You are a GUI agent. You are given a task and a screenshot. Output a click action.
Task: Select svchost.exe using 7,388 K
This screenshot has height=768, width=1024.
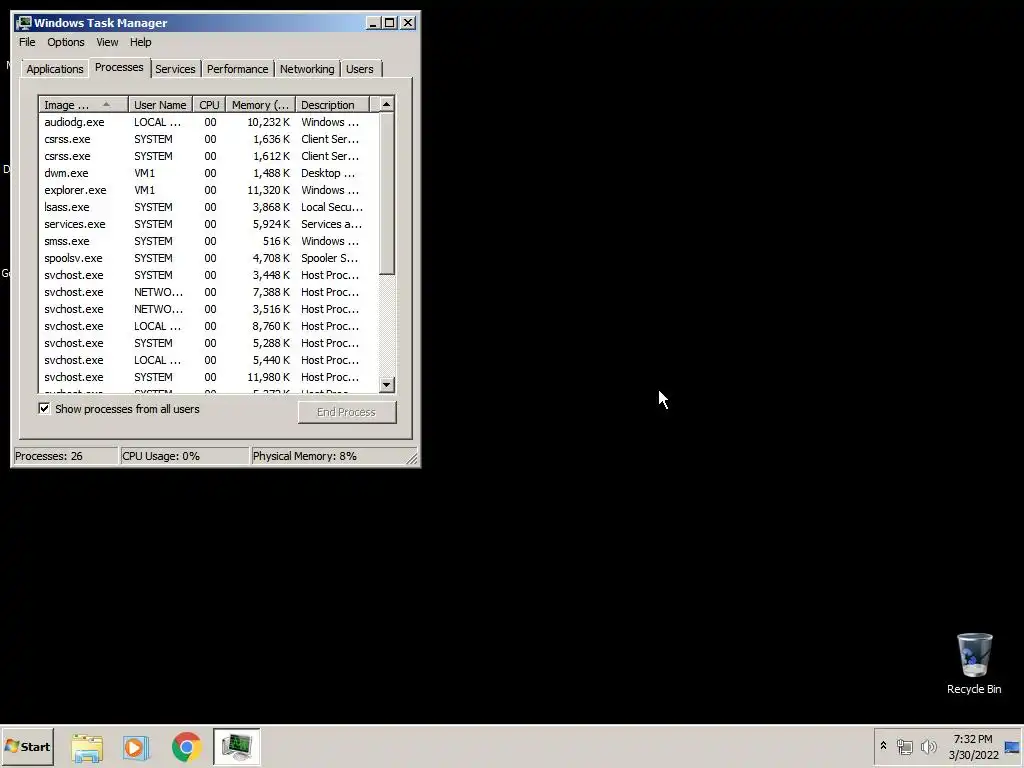pyautogui.click(x=208, y=292)
